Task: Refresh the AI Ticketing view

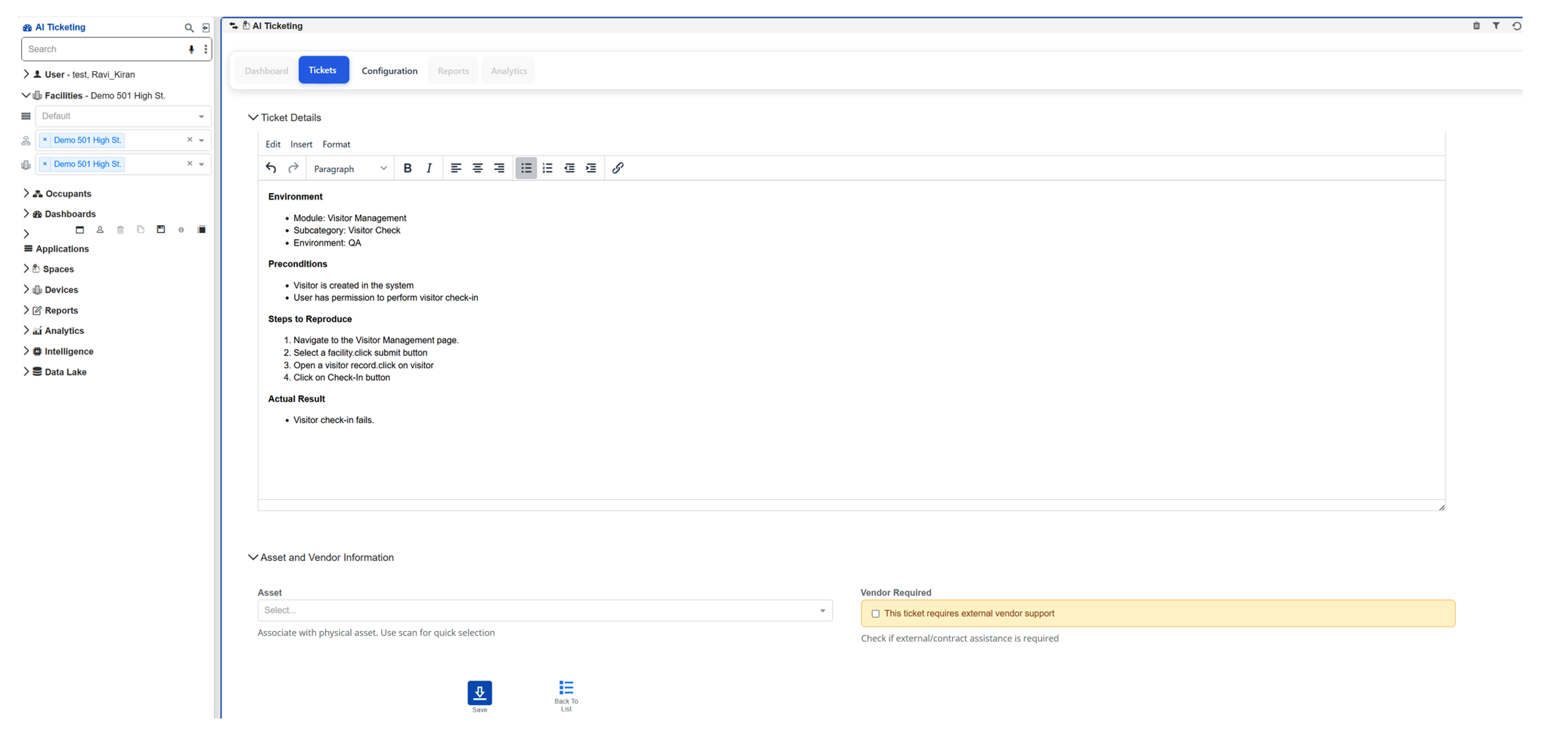Action: pos(1517,26)
